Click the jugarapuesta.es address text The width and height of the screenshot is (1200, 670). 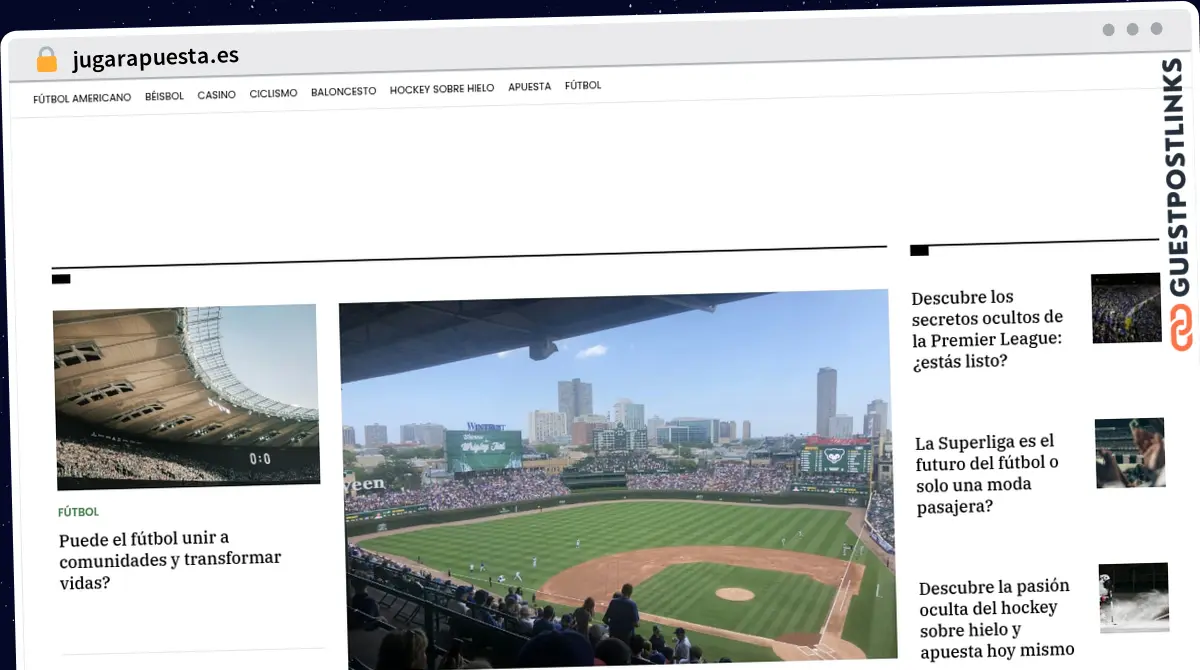(155, 57)
